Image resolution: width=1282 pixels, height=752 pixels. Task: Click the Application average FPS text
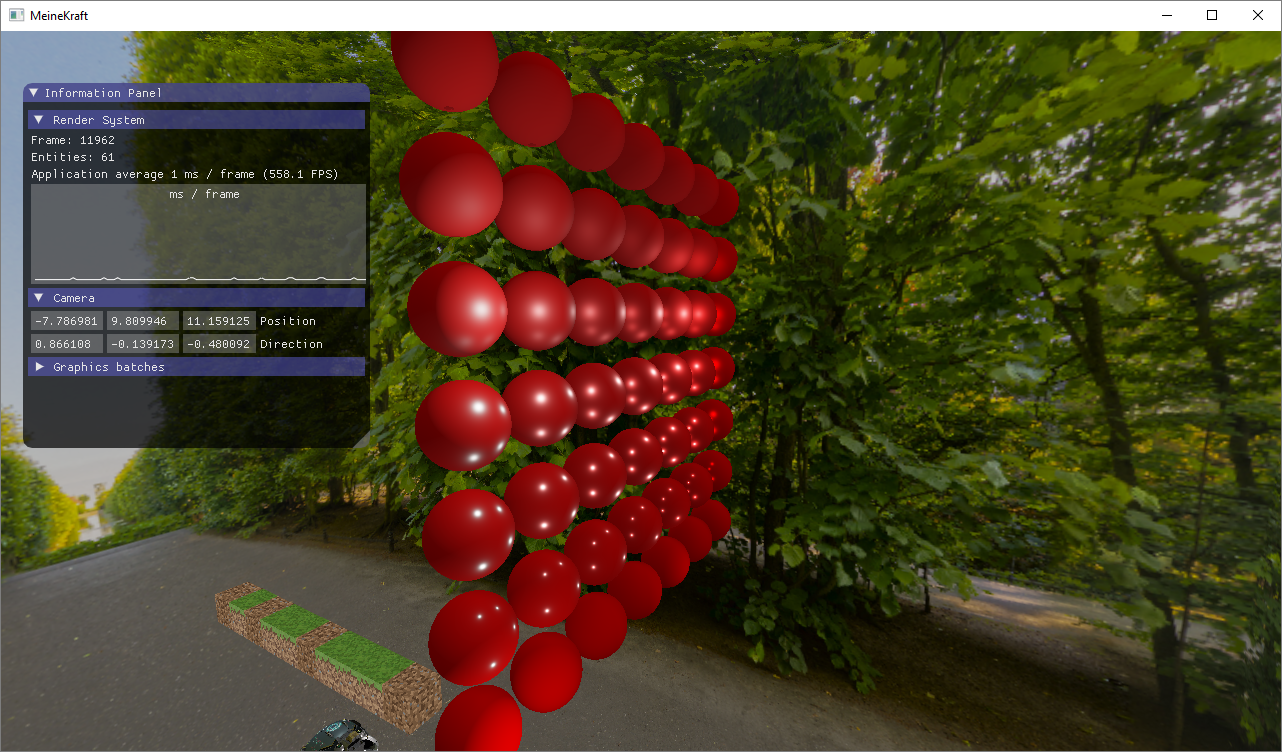click(185, 174)
